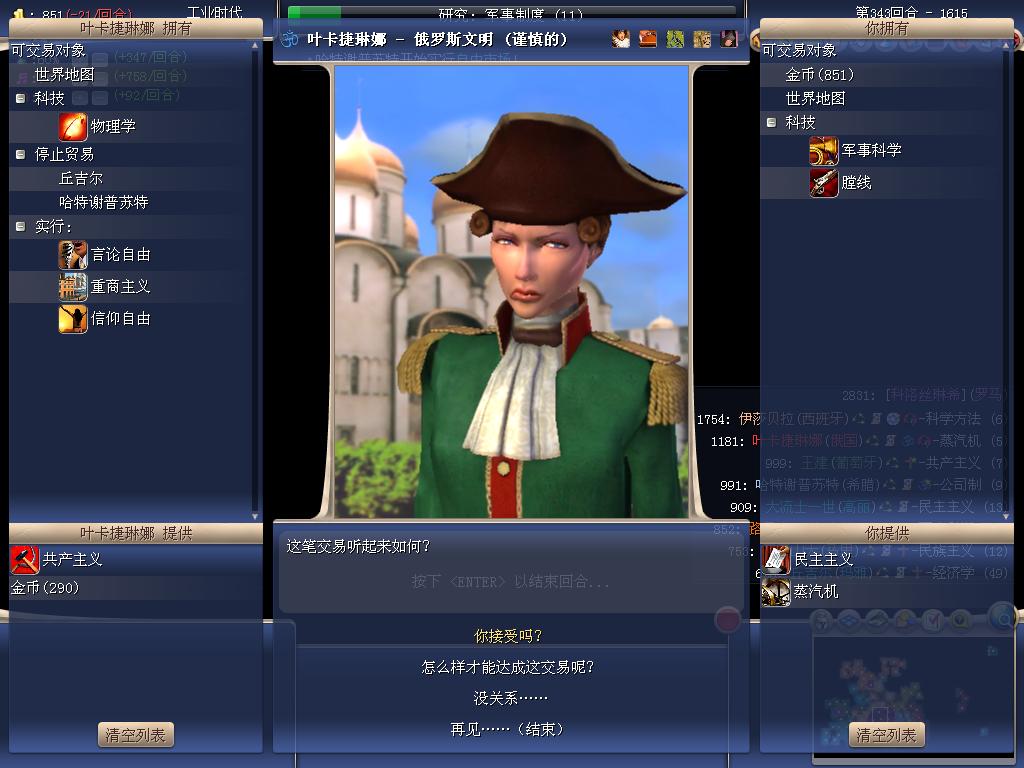Click the 重商主义 civic icon
This screenshot has height=768, width=1024.
[x=72, y=287]
